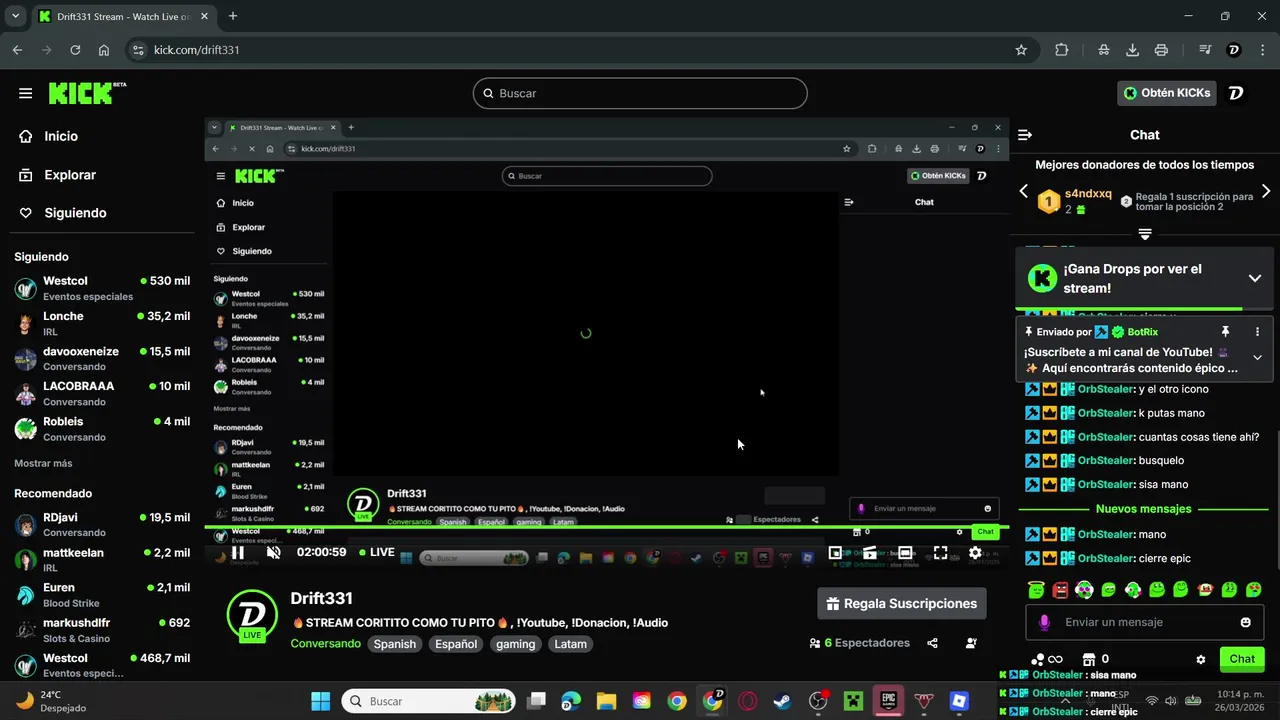Select the Latam tag

571,644
